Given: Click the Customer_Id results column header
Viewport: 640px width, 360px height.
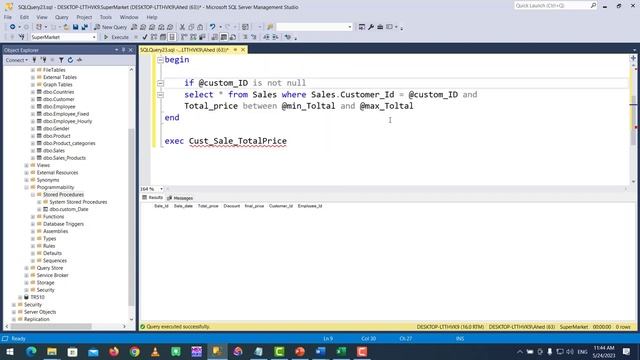Looking at the screenshot, I should [x=281, y=206].
